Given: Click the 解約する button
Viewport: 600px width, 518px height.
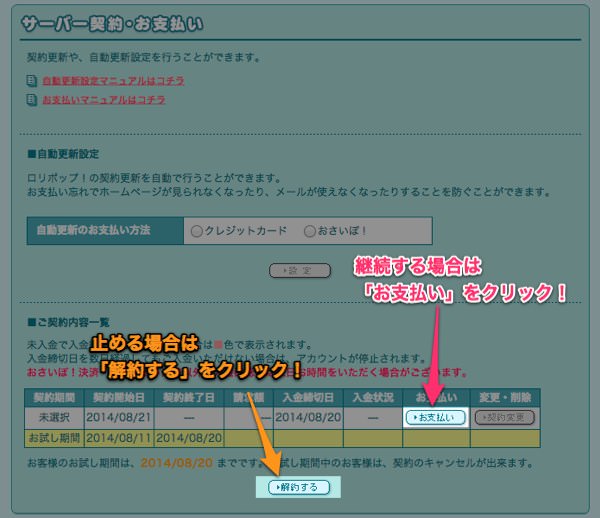Looking at the screenshot, I should pyautogui.click(x=299, y=487).
